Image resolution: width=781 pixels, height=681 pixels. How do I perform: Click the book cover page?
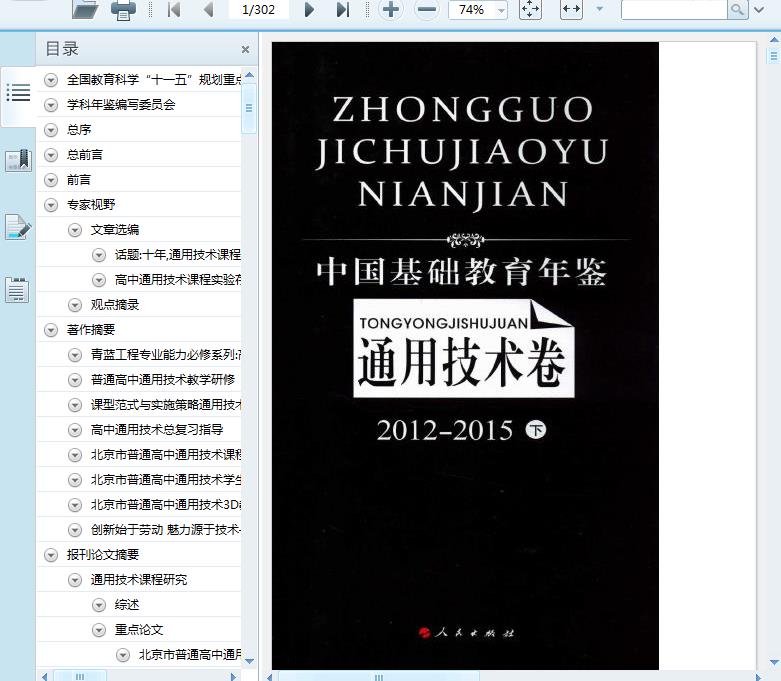pos(465,356)
